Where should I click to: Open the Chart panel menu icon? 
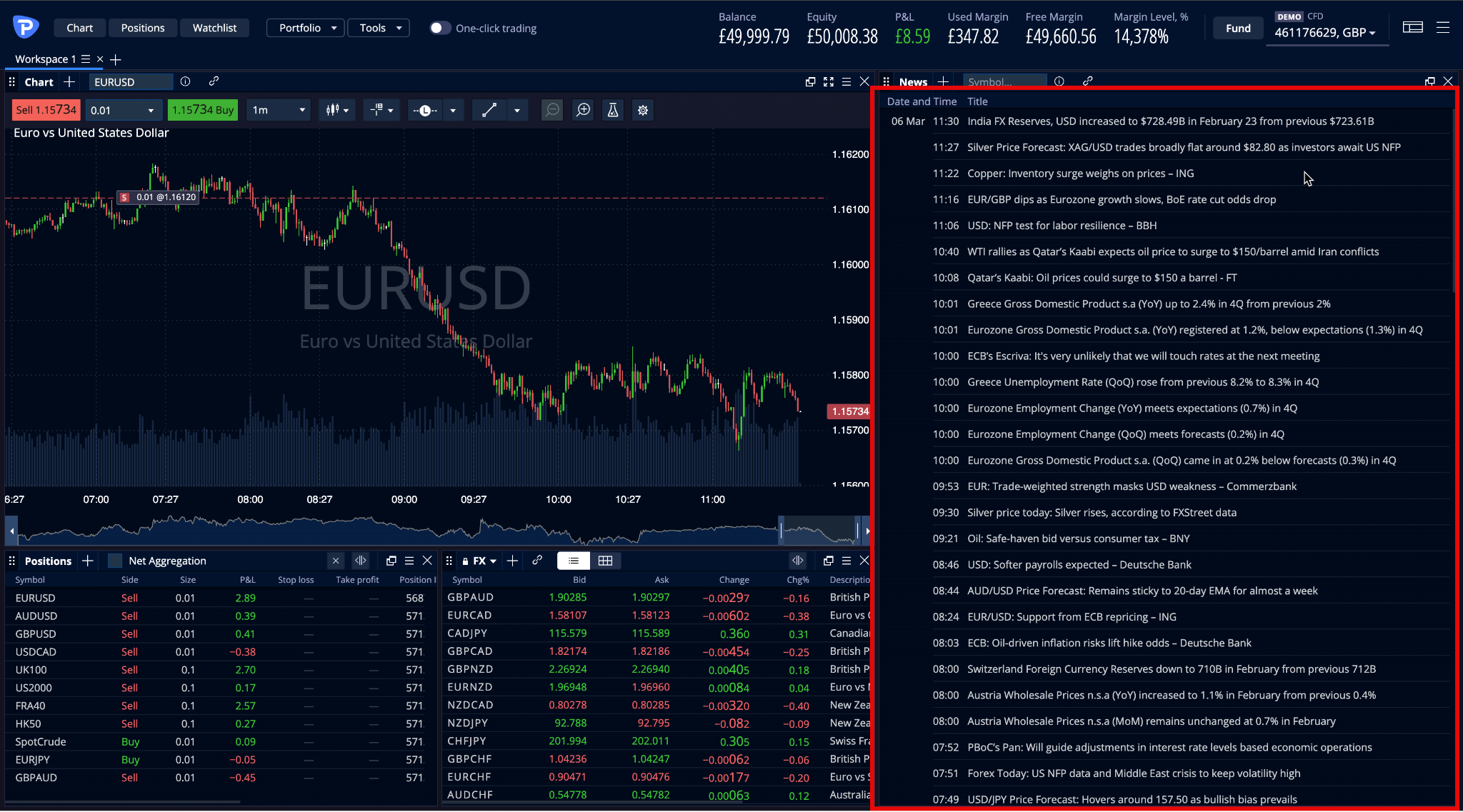pyautogui.click(x=847, y=81)
